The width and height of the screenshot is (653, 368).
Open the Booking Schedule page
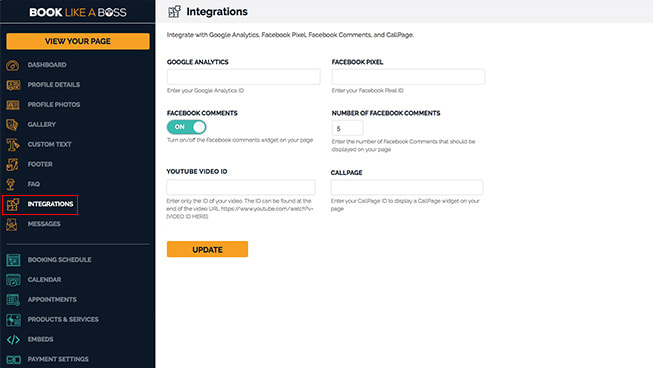[60, 260]
